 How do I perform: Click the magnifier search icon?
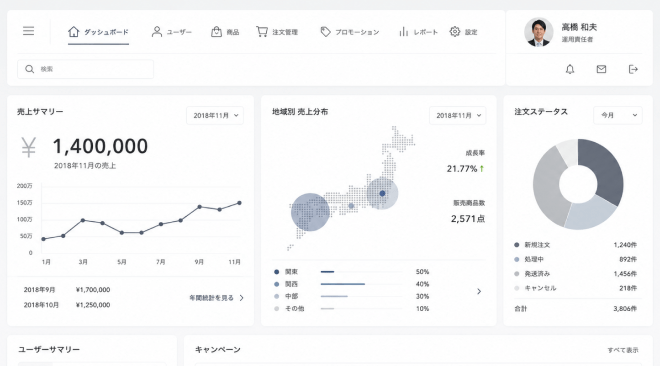(29, 69)
